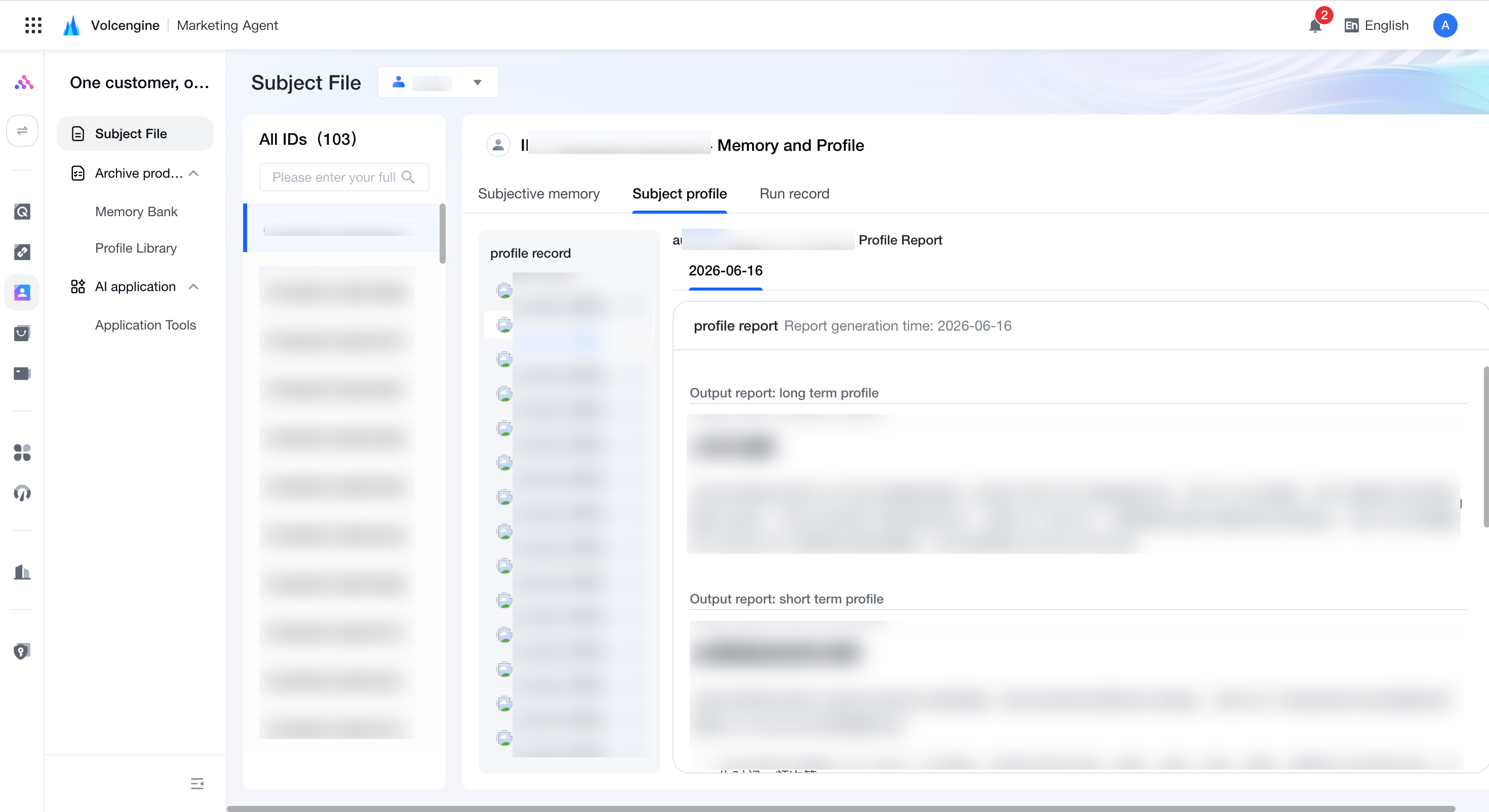Click the Marketing Agent title
The image size is (1489, 812).
pos(227,25)
